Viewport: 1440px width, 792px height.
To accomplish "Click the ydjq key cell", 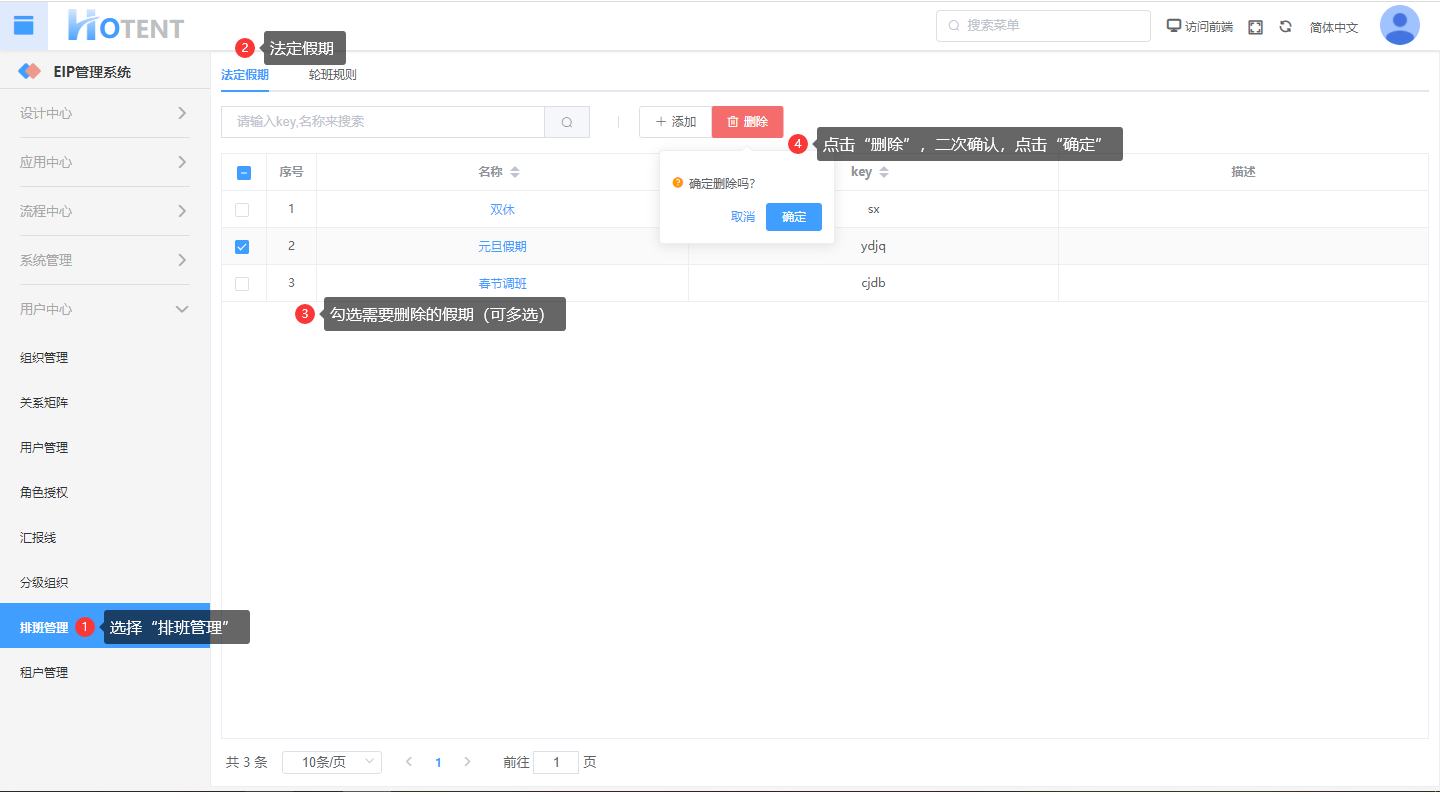I will click(873, 247).
